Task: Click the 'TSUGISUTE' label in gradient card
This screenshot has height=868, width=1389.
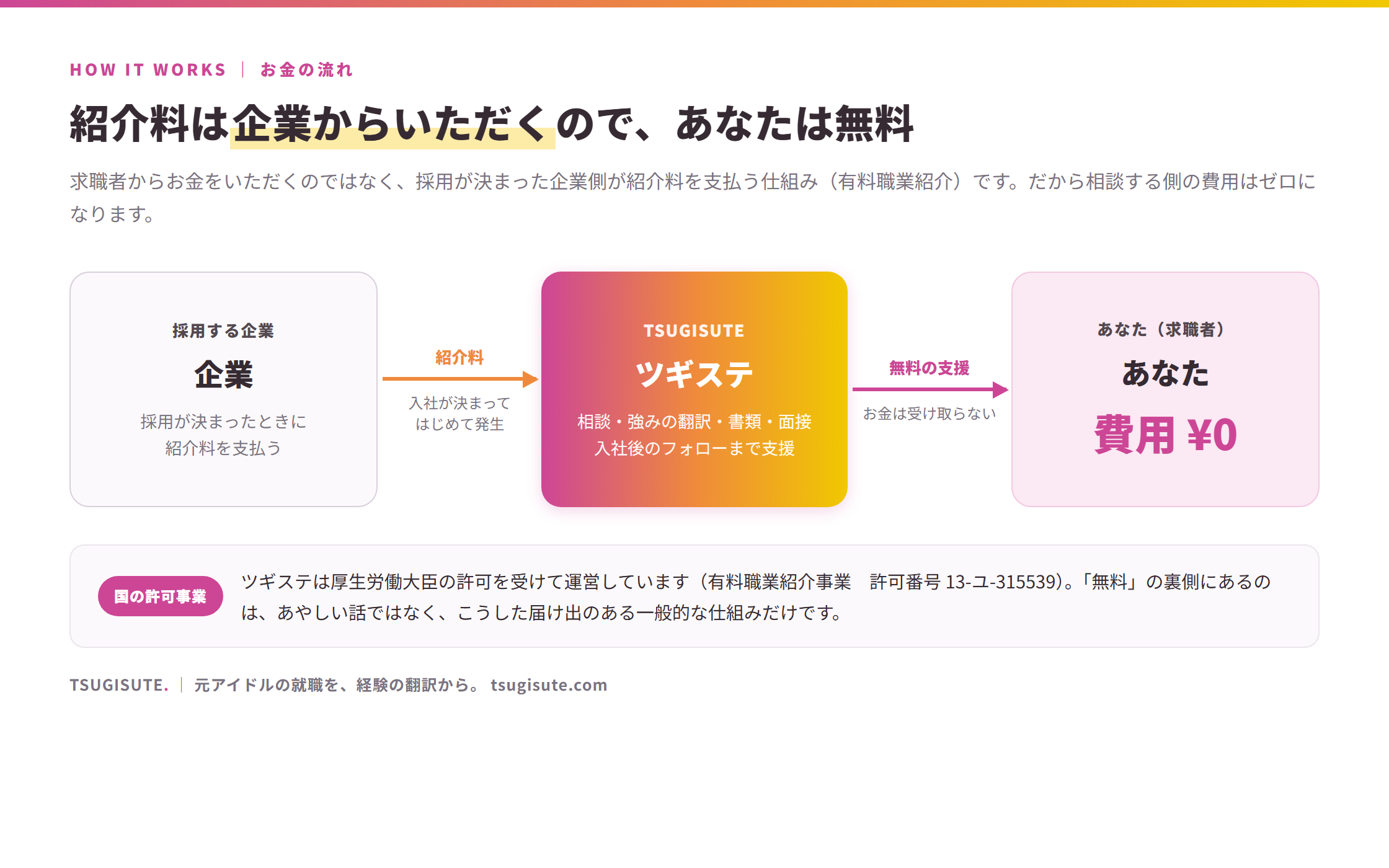Action: click(x=694, y=330)
